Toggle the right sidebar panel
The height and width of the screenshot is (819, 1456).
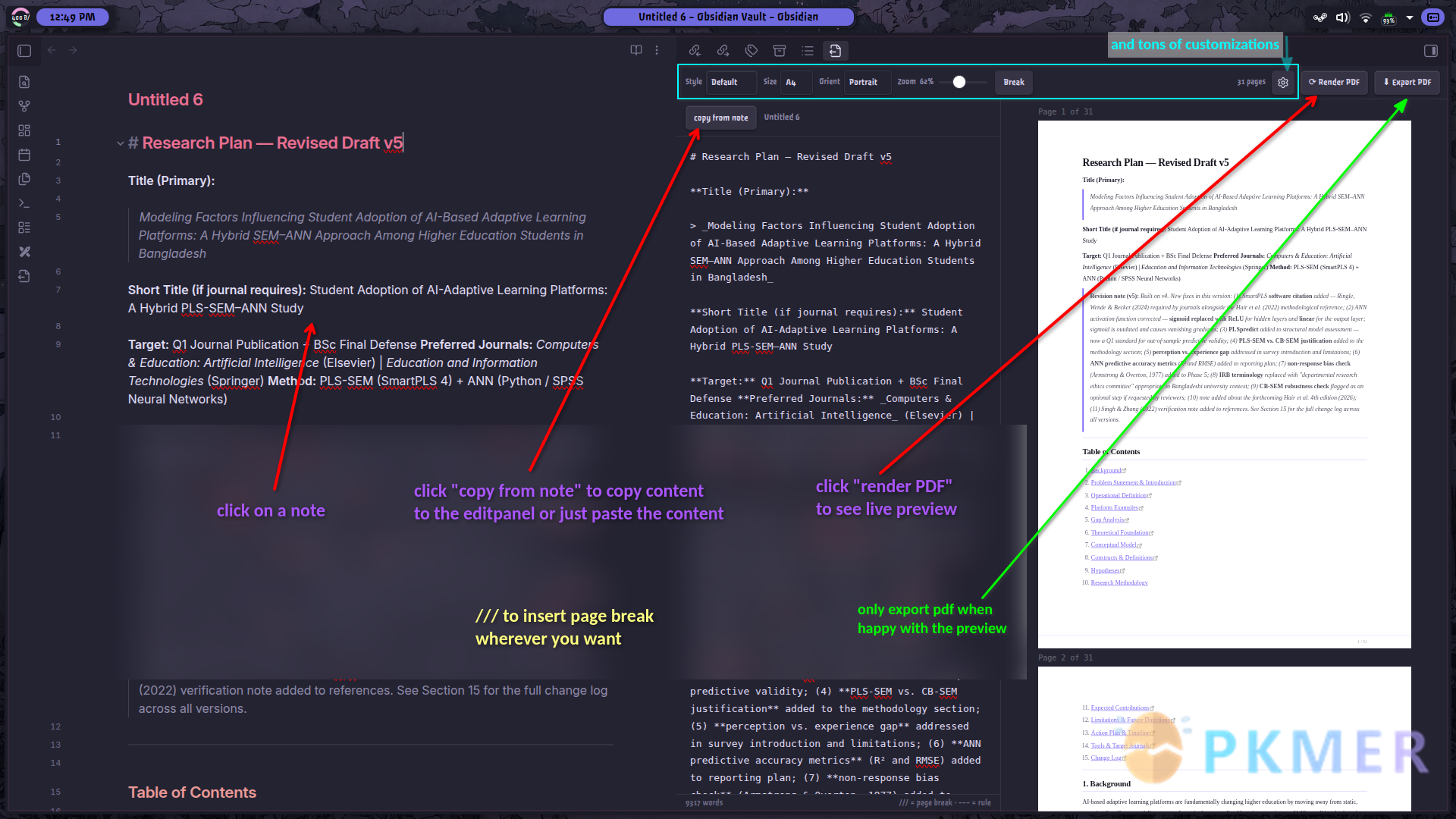coord(1431,51)
